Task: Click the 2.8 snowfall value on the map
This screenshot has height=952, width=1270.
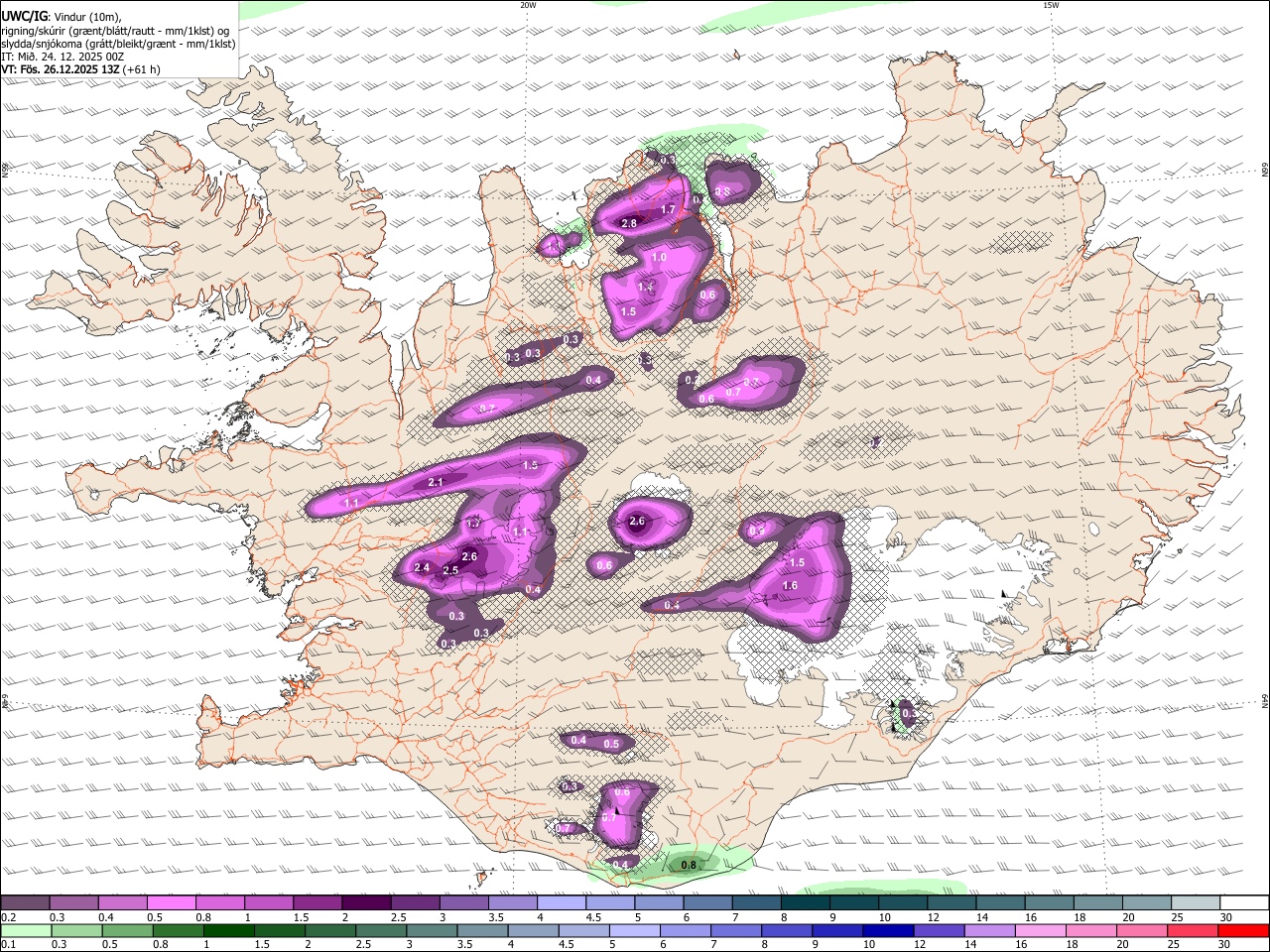Action: pos(629,224)
